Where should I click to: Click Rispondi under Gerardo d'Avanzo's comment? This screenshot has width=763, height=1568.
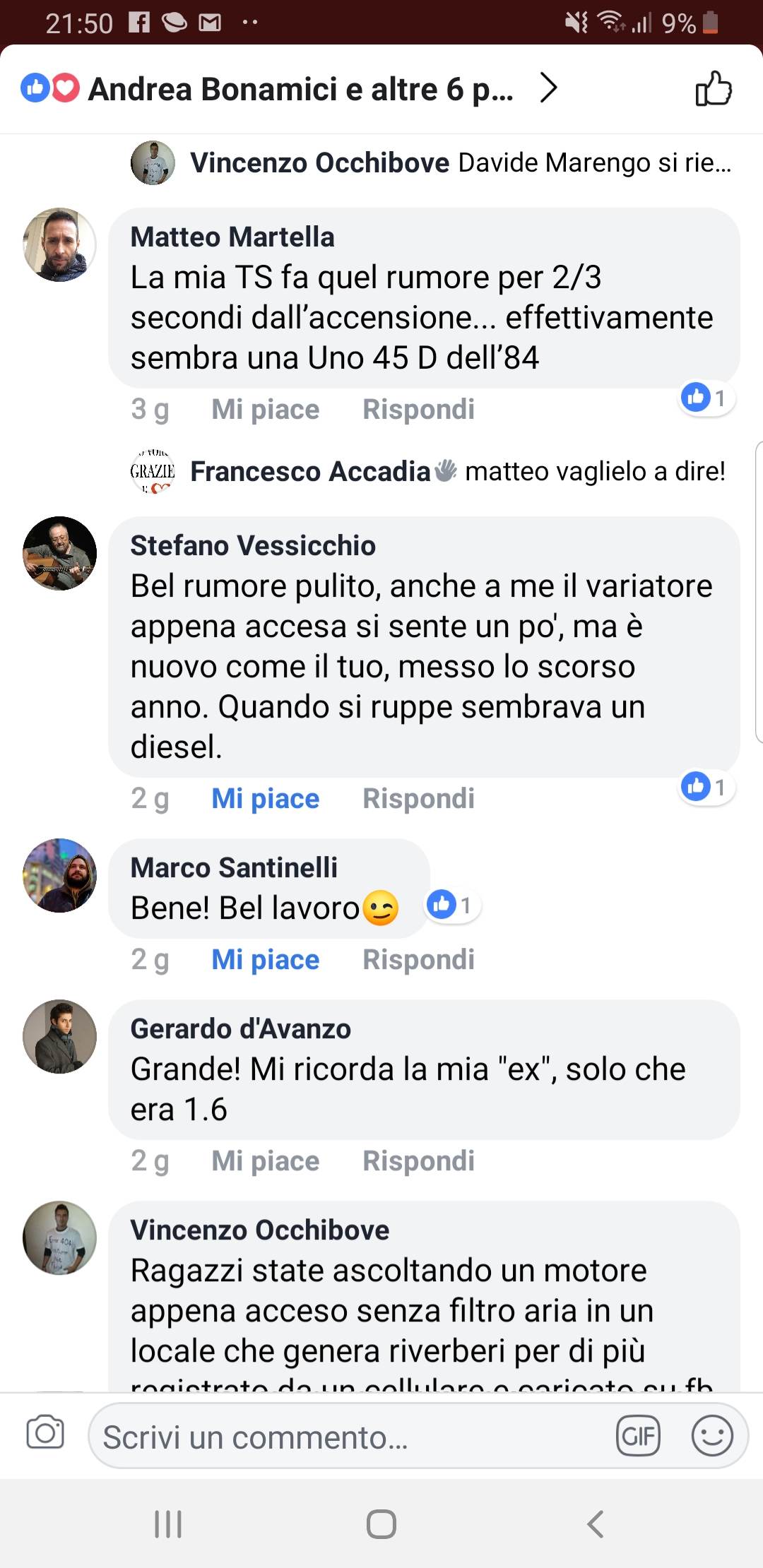(x=418, y=1161)
